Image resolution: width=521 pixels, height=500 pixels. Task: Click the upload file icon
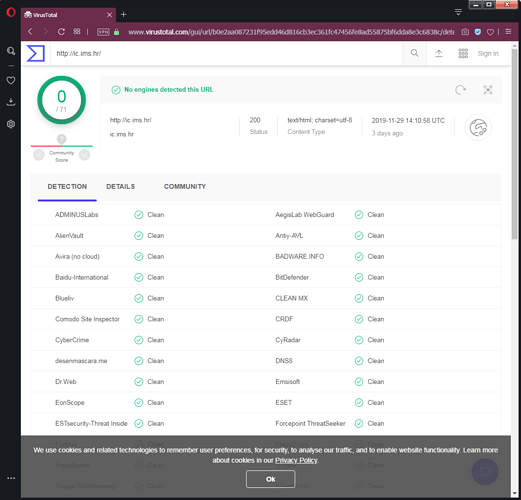(439, 53)
